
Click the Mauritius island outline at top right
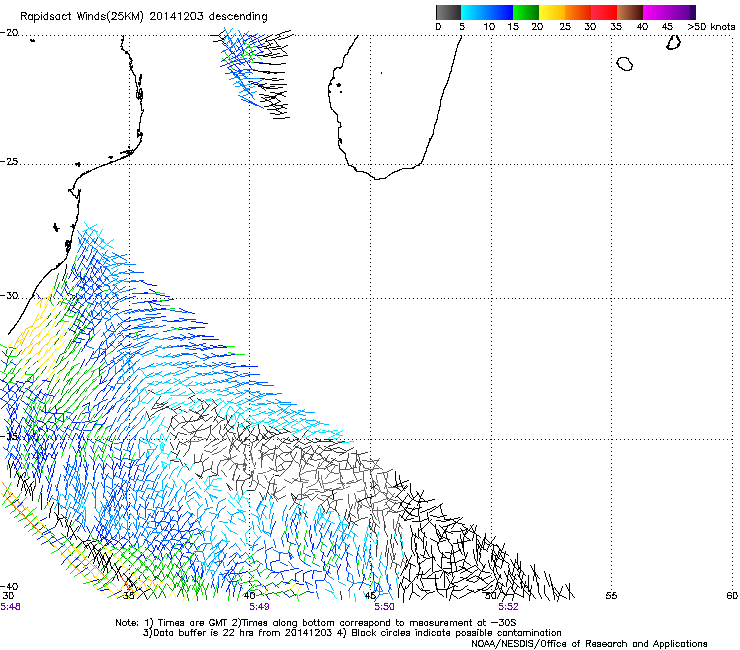click(x=673, y=42)
